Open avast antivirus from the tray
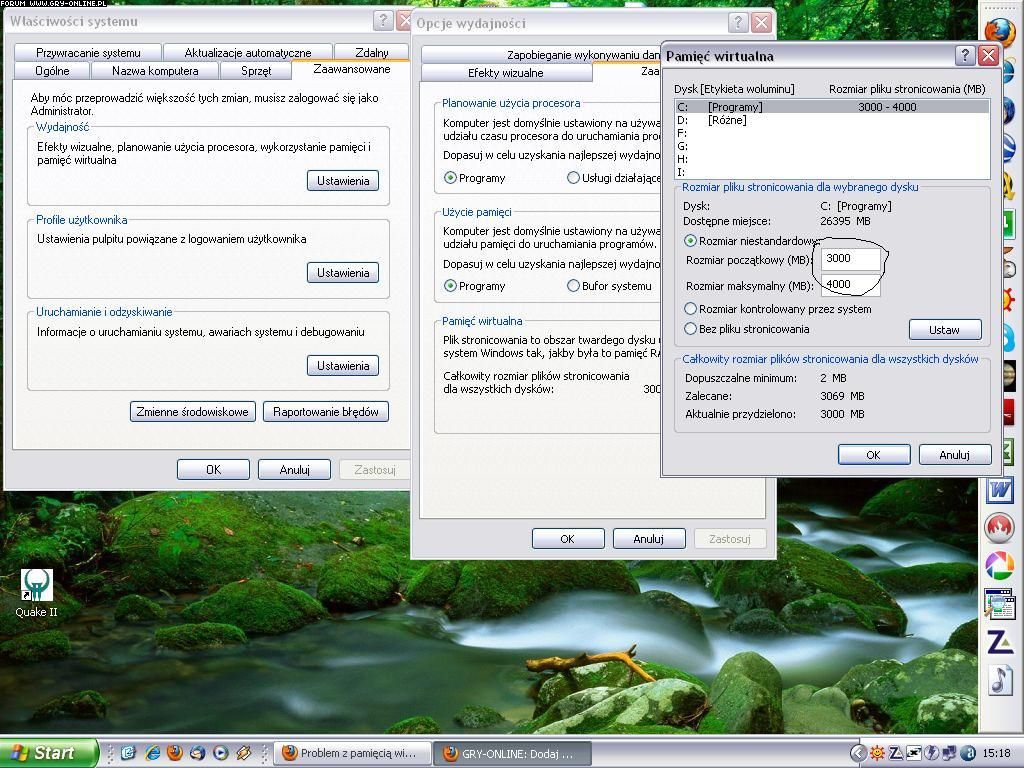1024x768 pixels. 968,753
